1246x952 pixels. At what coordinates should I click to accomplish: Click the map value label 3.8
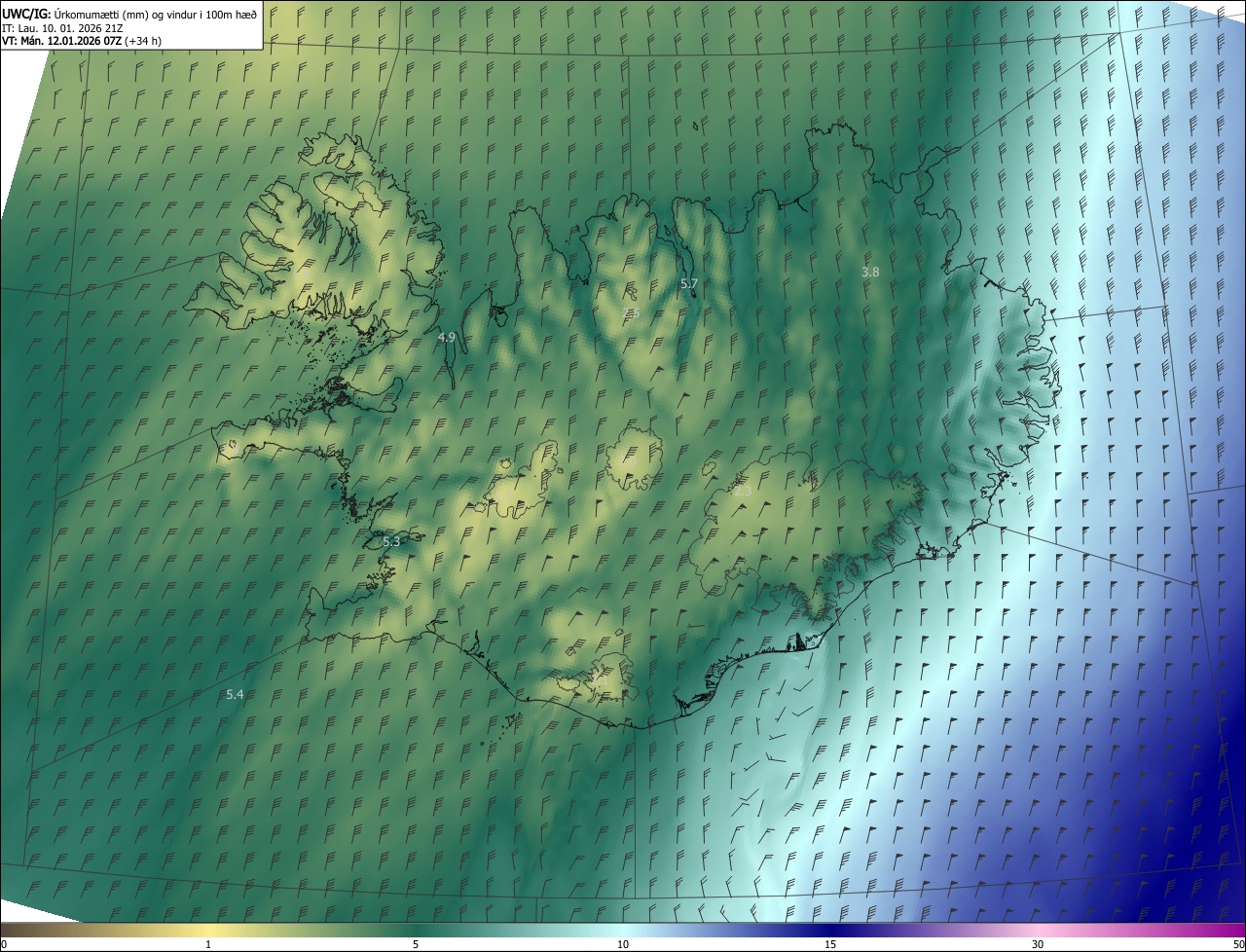[870, 273]
